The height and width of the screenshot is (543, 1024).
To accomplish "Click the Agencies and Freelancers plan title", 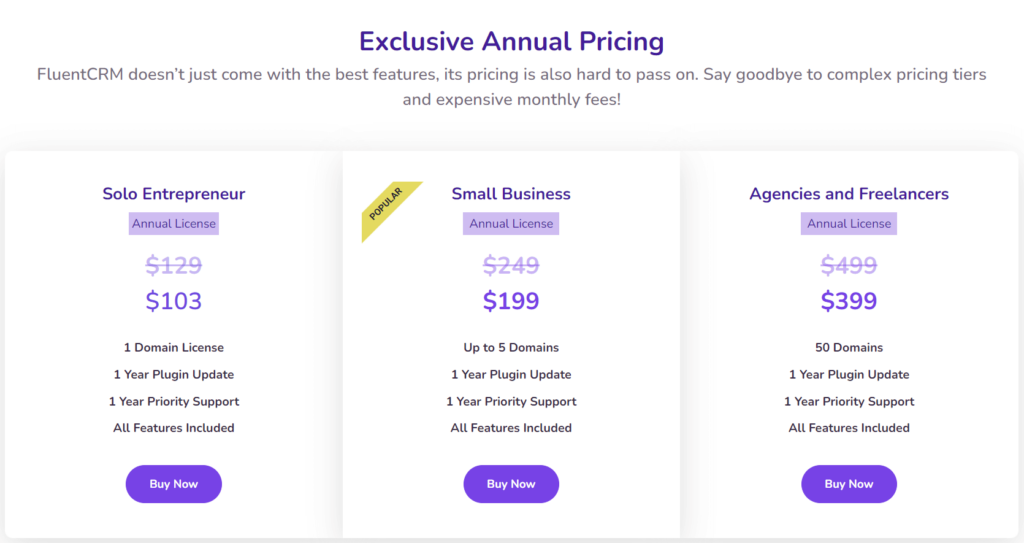I will point(849,194).
